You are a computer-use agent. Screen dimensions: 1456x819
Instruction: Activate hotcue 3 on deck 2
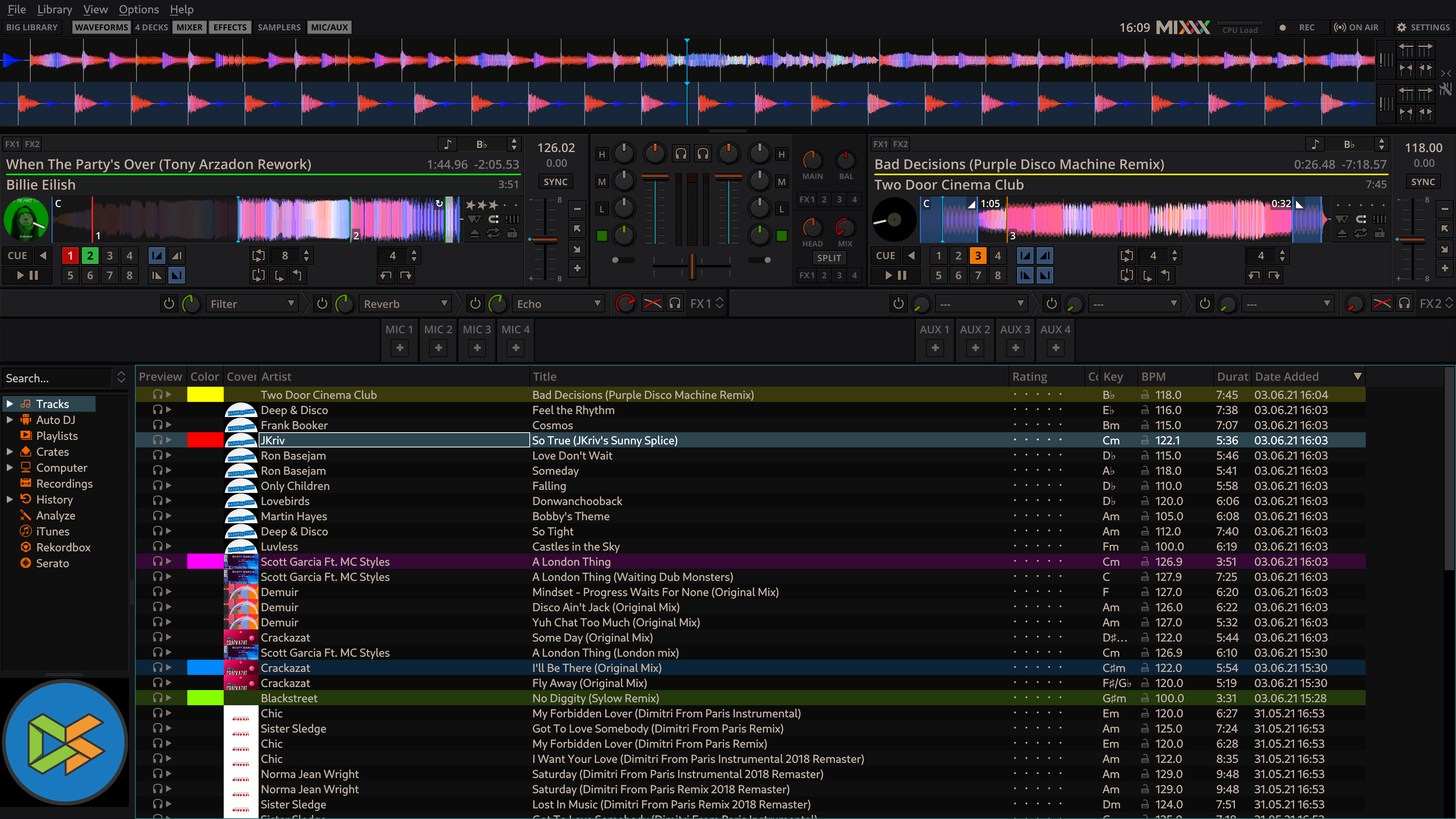(x=978, y=256)
